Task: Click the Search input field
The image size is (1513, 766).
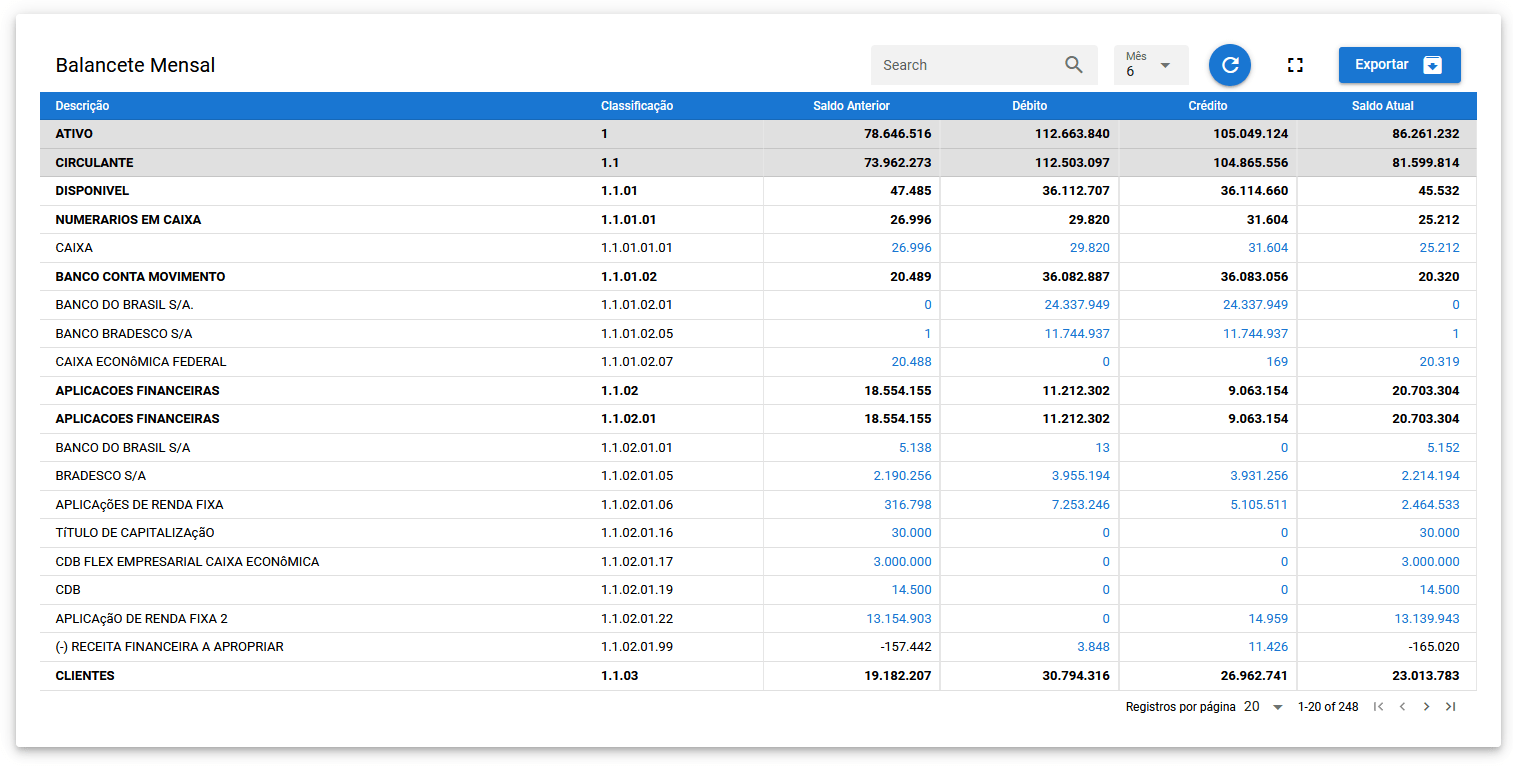Action: tap(965, 65)
